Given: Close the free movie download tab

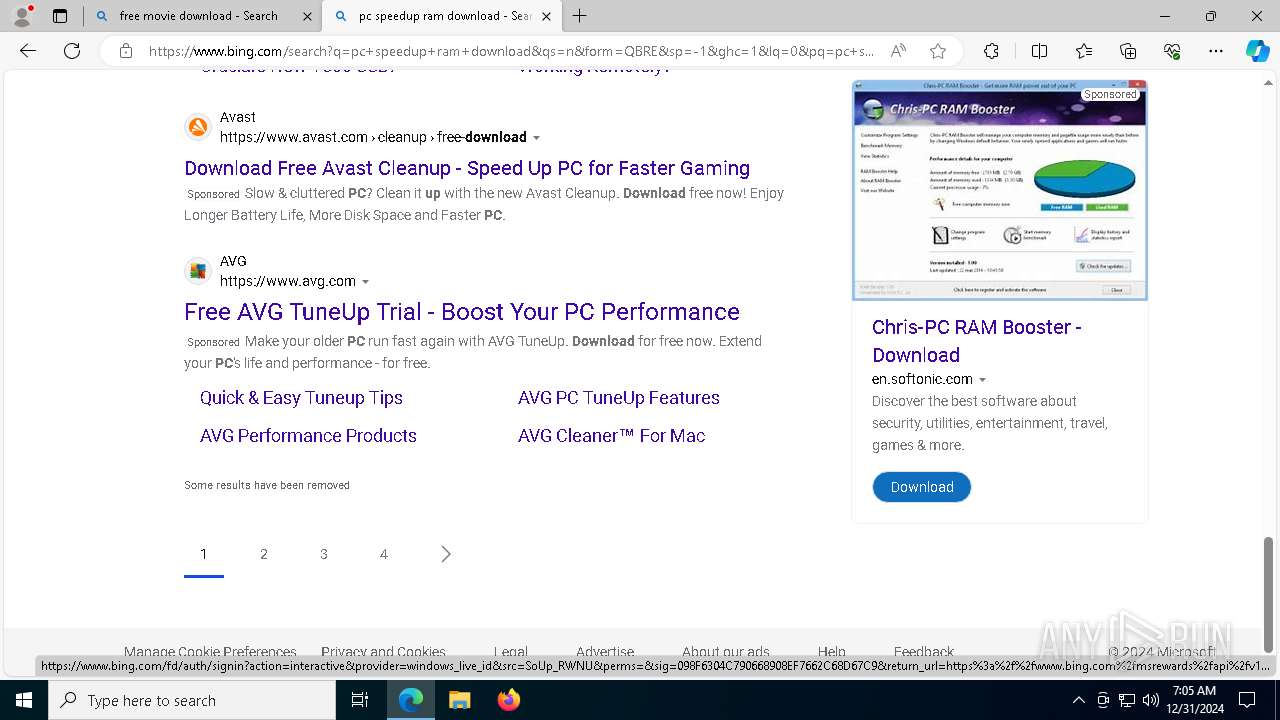Looking at the screenshot, I should tap(307, 16).
